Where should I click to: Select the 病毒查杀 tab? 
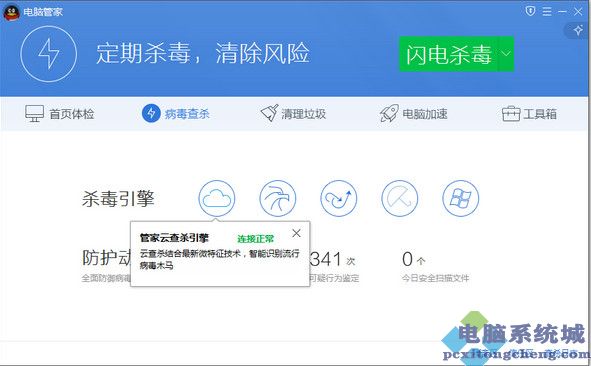(x=176, y=113)
